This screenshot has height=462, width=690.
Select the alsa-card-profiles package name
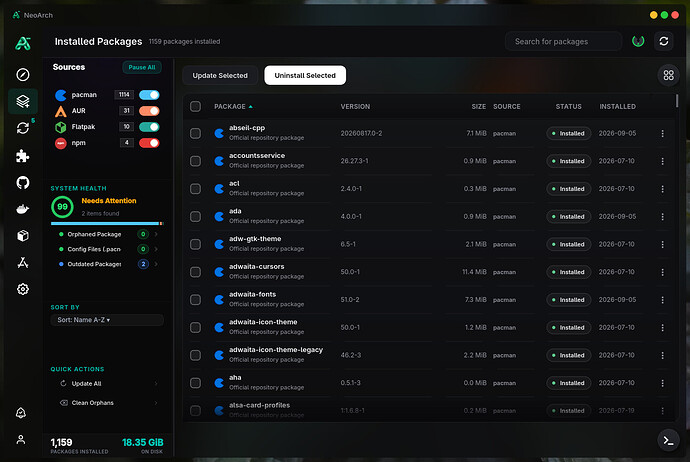point(259,405)
